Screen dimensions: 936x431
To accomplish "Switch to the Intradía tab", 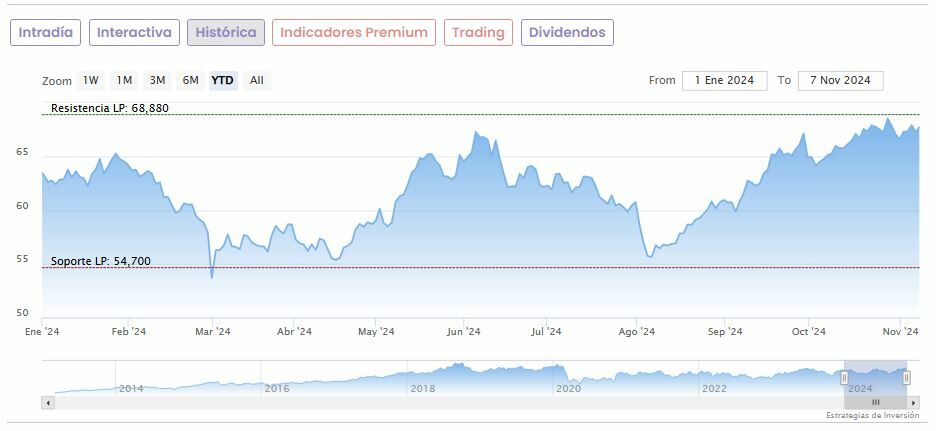I will pos(45,32).
